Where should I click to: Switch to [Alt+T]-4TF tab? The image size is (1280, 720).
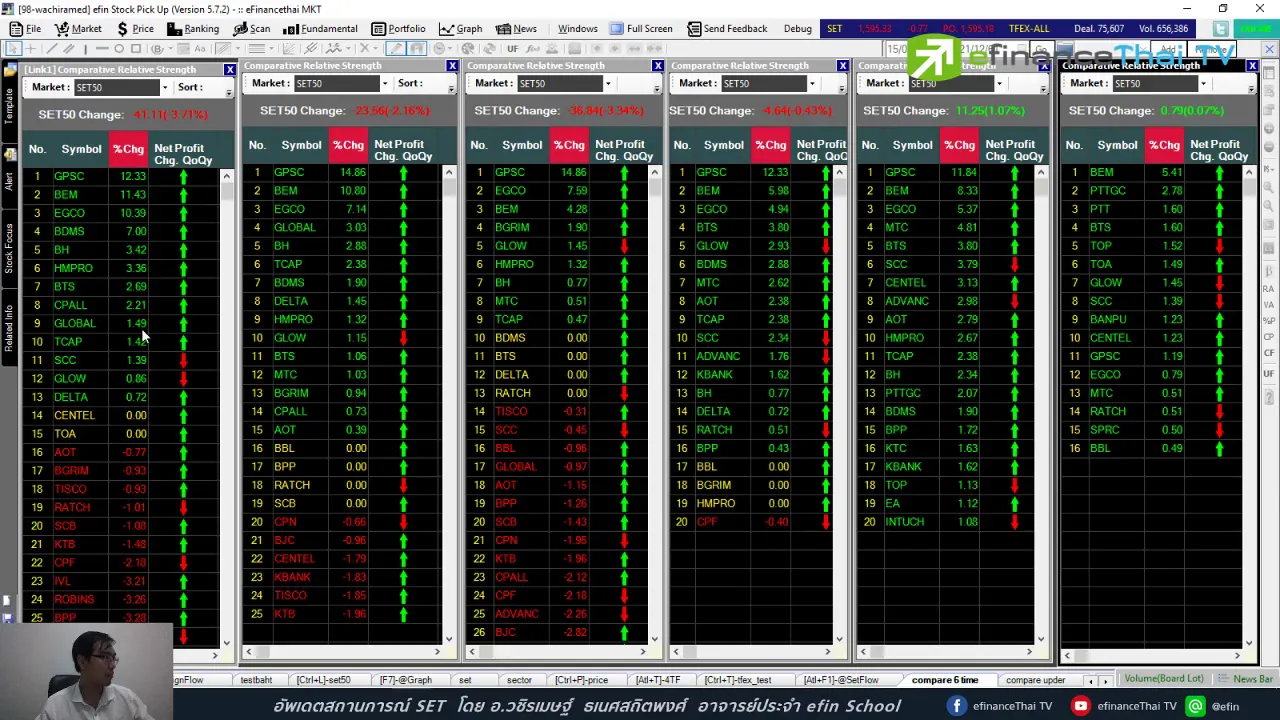click(657, 680)
